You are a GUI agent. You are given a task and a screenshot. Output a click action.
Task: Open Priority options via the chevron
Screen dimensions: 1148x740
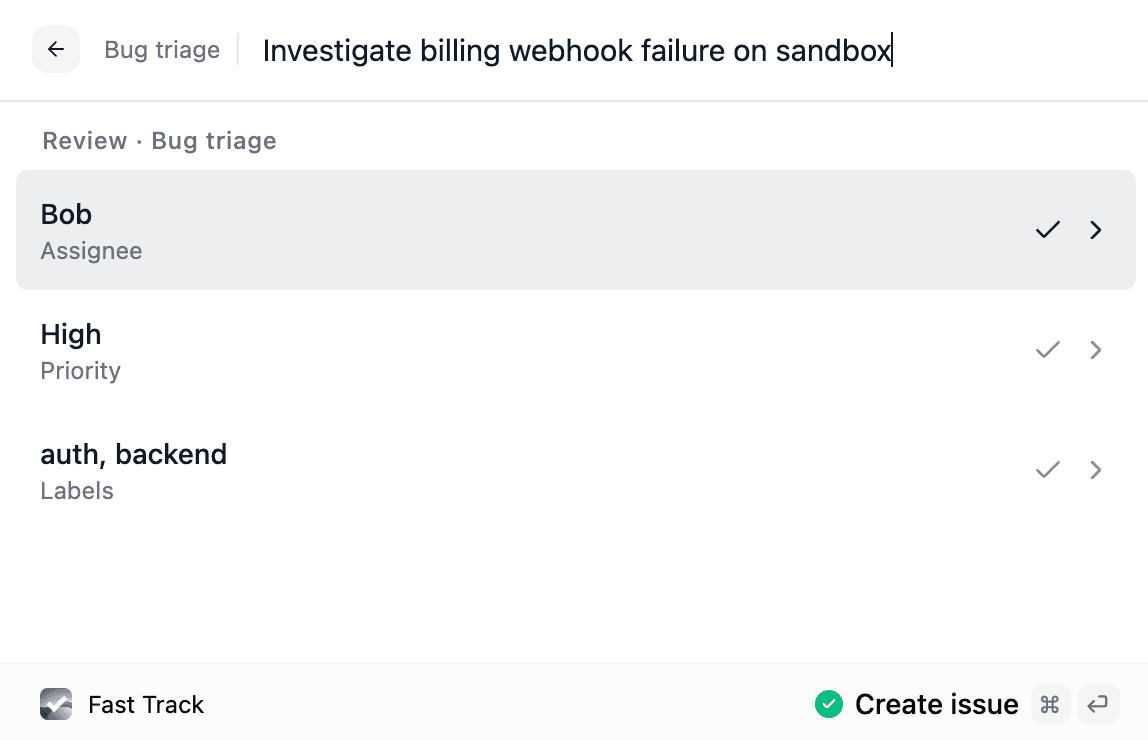coord(1095,350)
